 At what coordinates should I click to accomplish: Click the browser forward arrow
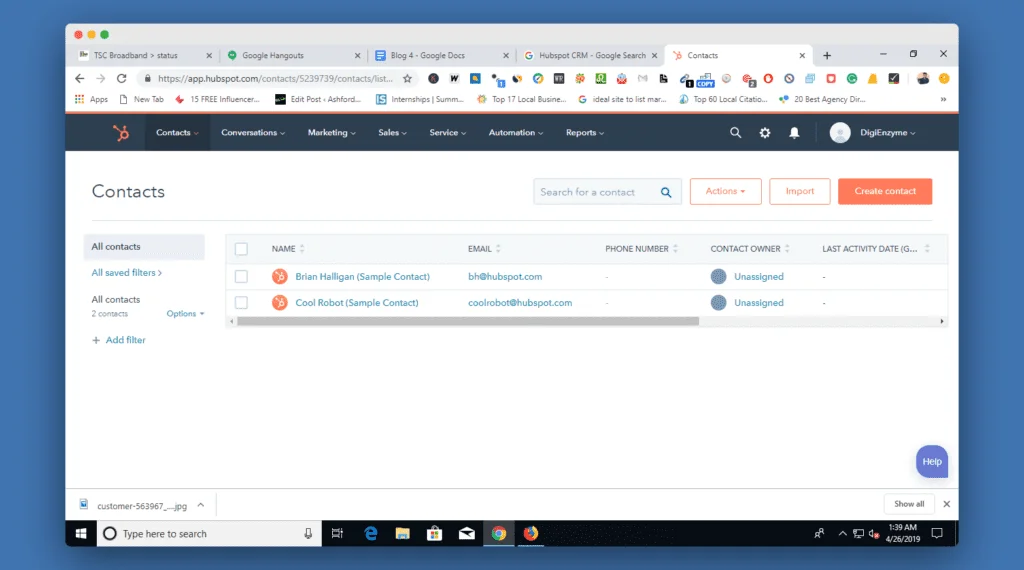click(x=101, y=78)
